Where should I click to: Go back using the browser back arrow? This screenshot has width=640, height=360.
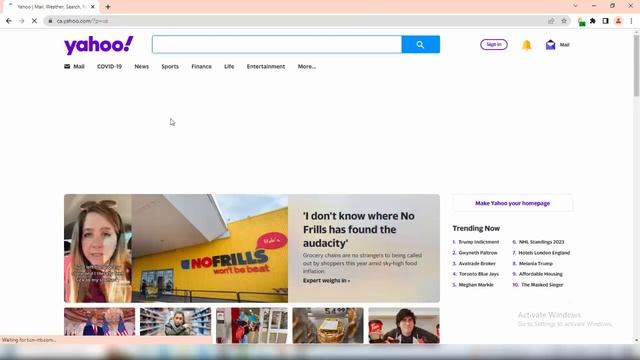9,21
